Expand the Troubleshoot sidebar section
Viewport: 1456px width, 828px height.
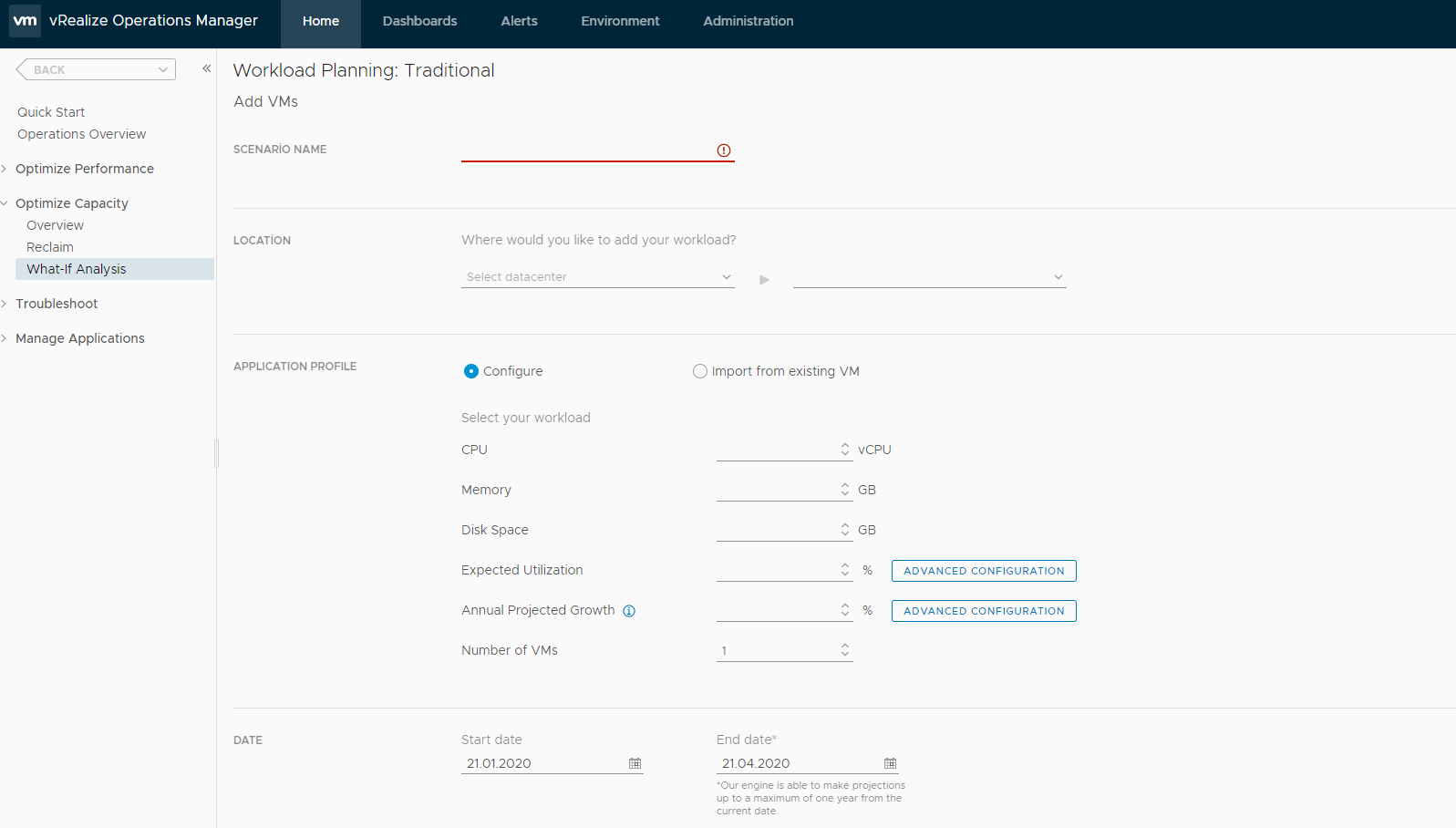click(x=57, y=304)
